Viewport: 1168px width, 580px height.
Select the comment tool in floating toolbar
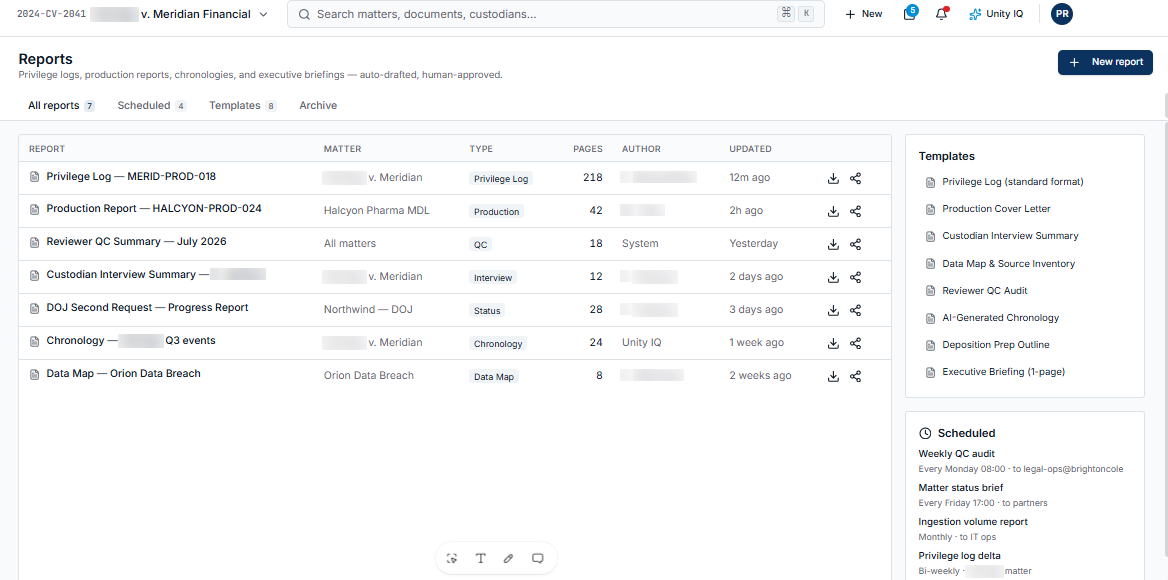coord(537,558)
